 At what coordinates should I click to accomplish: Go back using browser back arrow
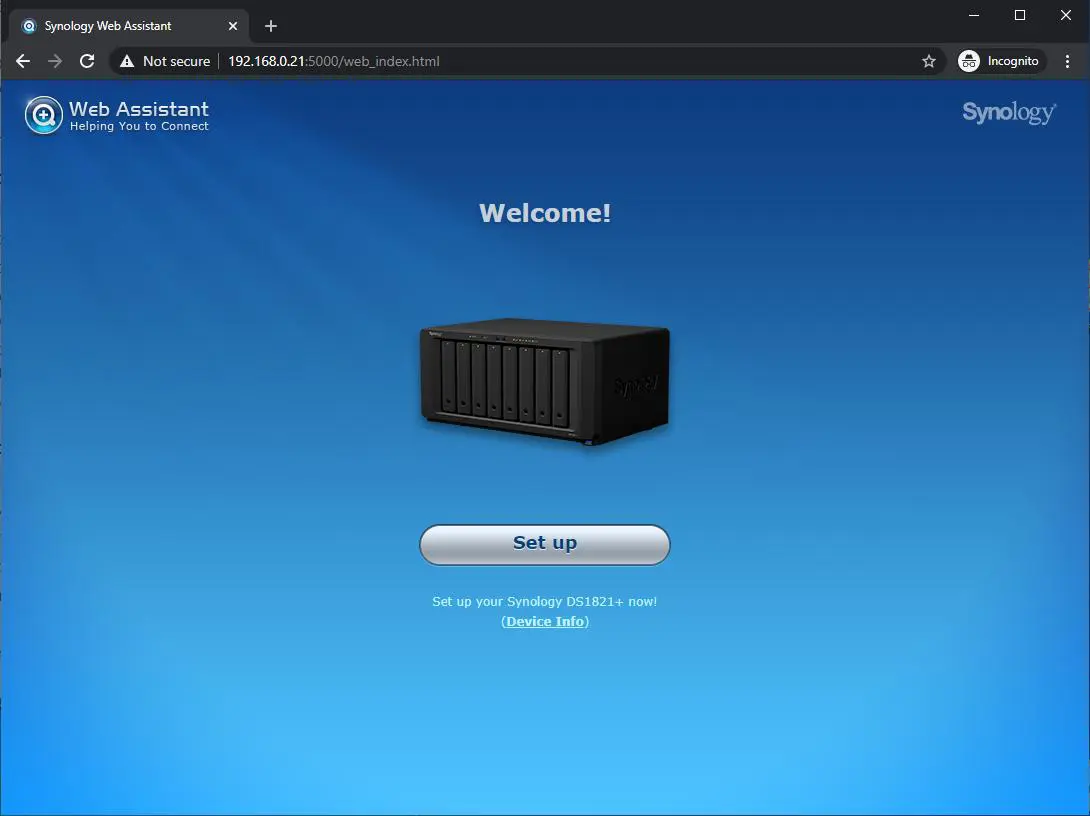[23, 61]
